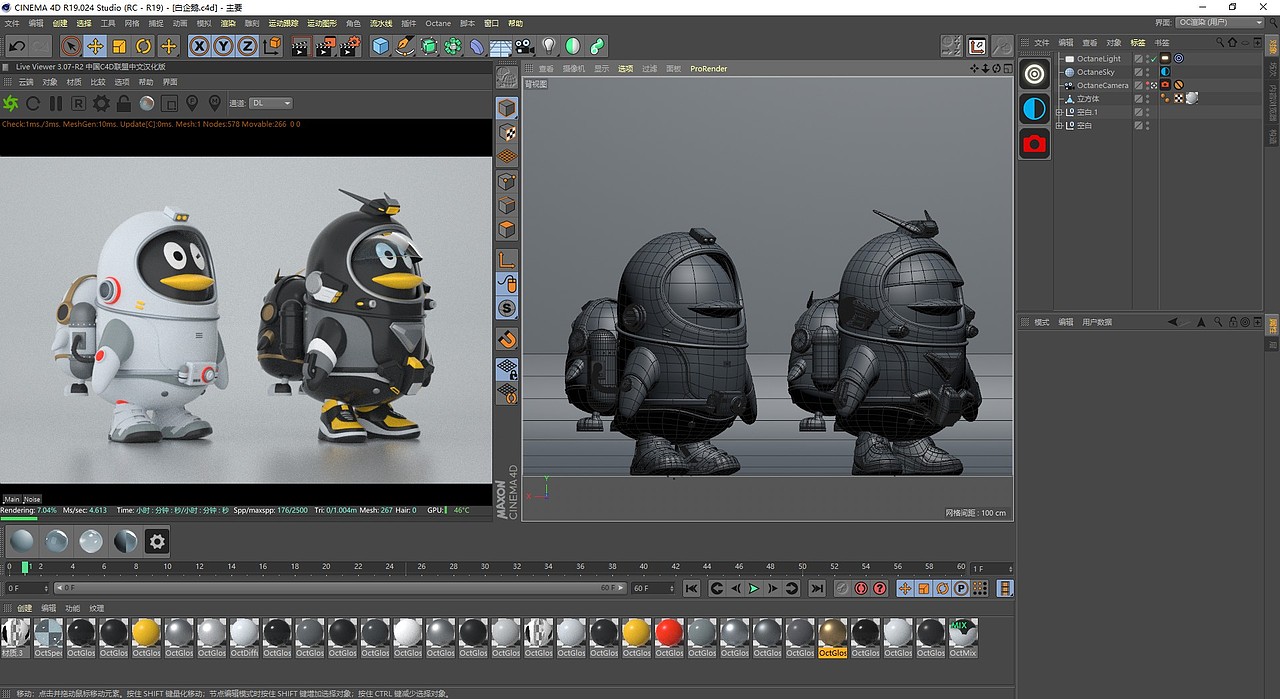Click the Octane Light tag large icon
Image resolution: width=1280 pixels, height=699 pixels.
[1035, 74]
